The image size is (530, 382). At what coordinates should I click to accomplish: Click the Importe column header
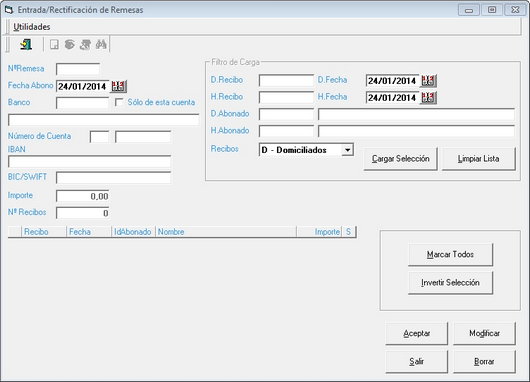coord(319,232)
